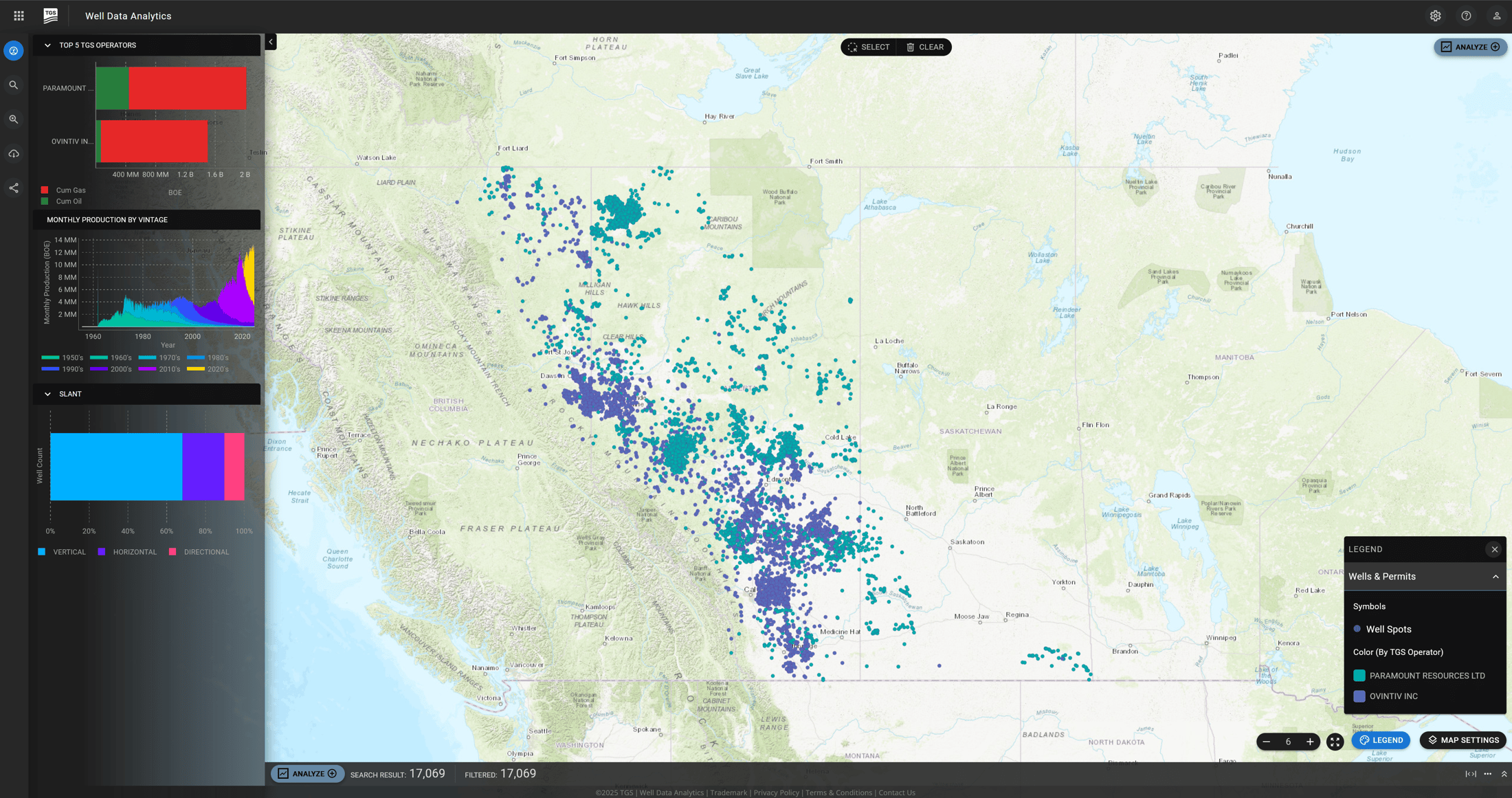The image size is (1512, 798).
Task: Open saved searches via starred magnifier icon
Action: (x=14, y=119)
